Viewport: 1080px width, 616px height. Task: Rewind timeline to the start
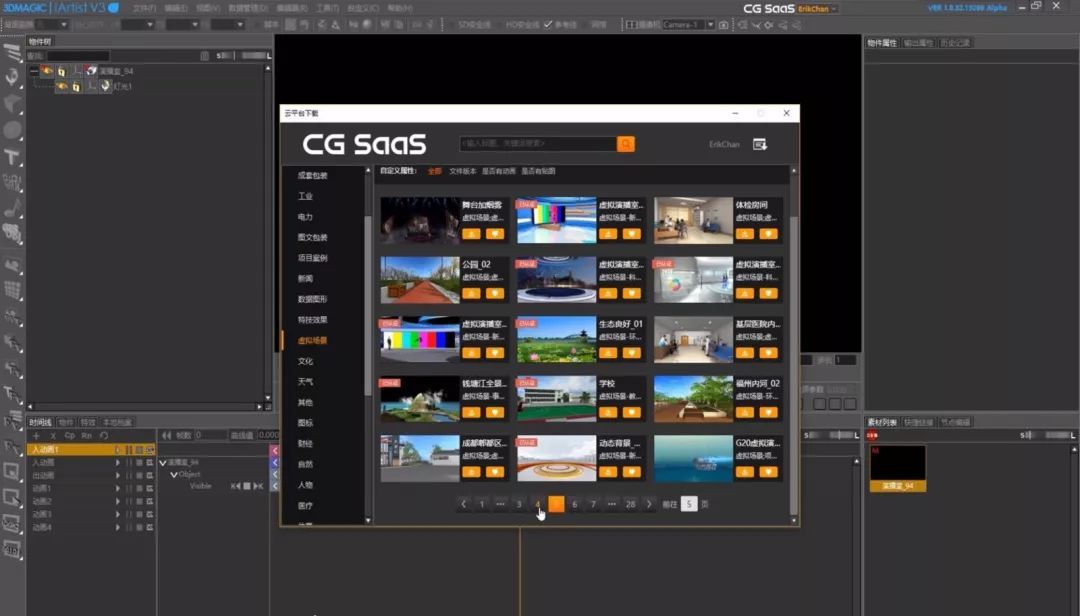(x=167, y=435)
